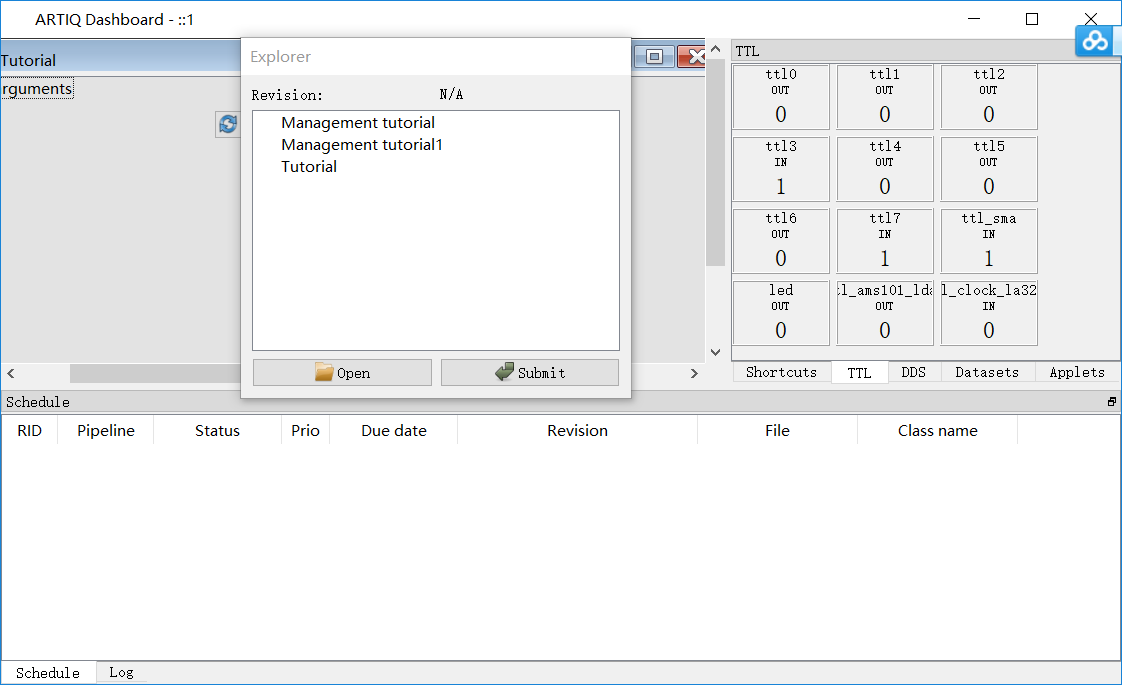1122x685 pixels.
Task: Select Management tutorial in Explorer list
Action: [x=358, y=122]
